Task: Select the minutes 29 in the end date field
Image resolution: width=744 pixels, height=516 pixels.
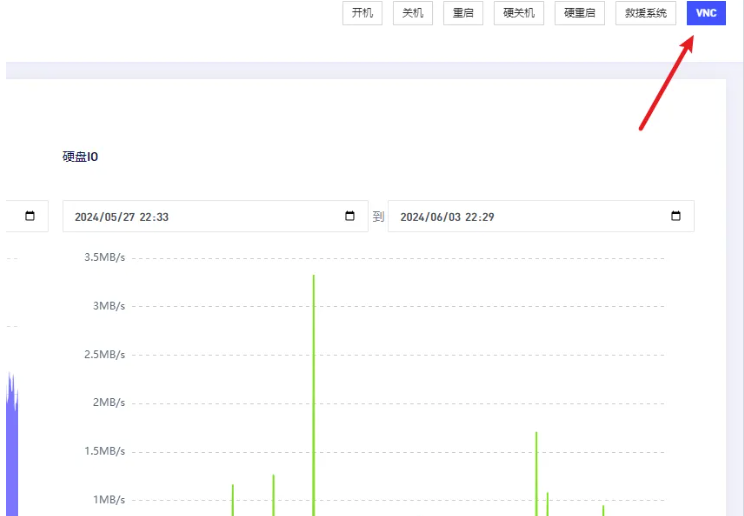Action: pos(488,217)
